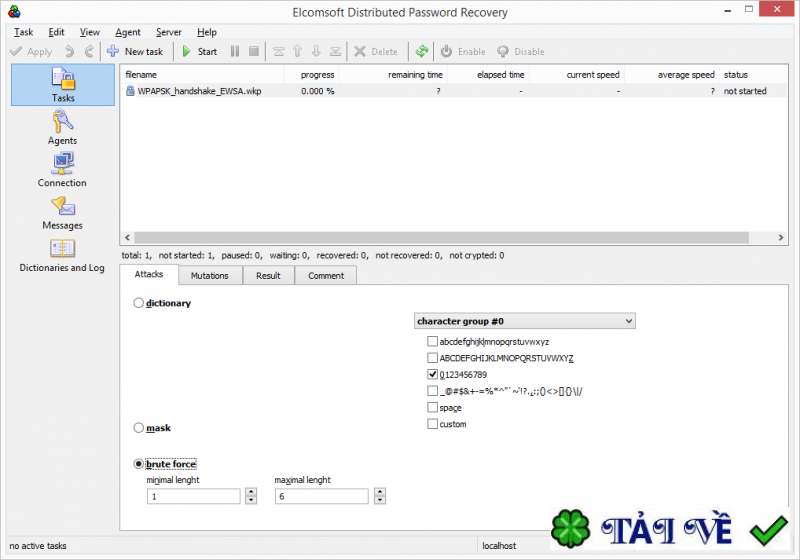Move task up one position icon
Screen dimensions: 800x560
point(297,52)
